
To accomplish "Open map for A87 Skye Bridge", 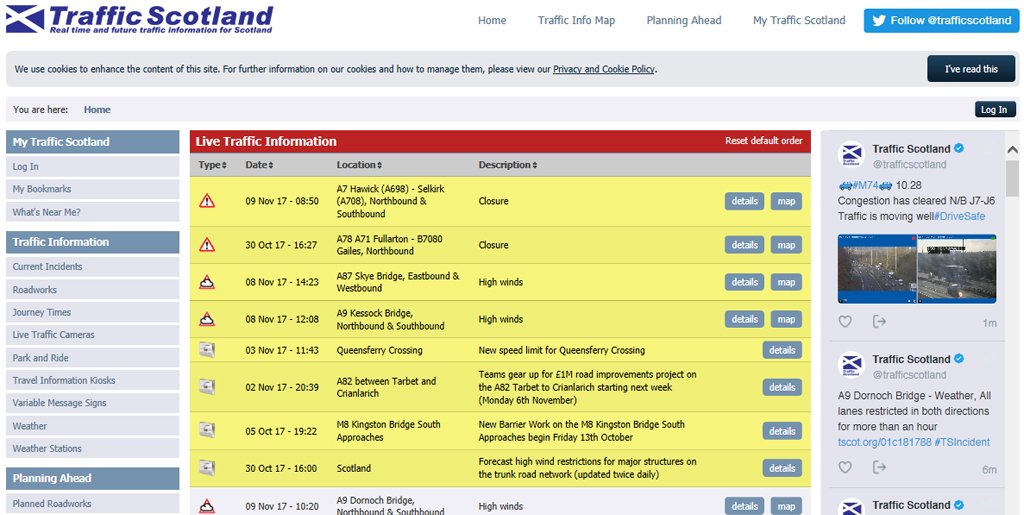I will (786, 282).
